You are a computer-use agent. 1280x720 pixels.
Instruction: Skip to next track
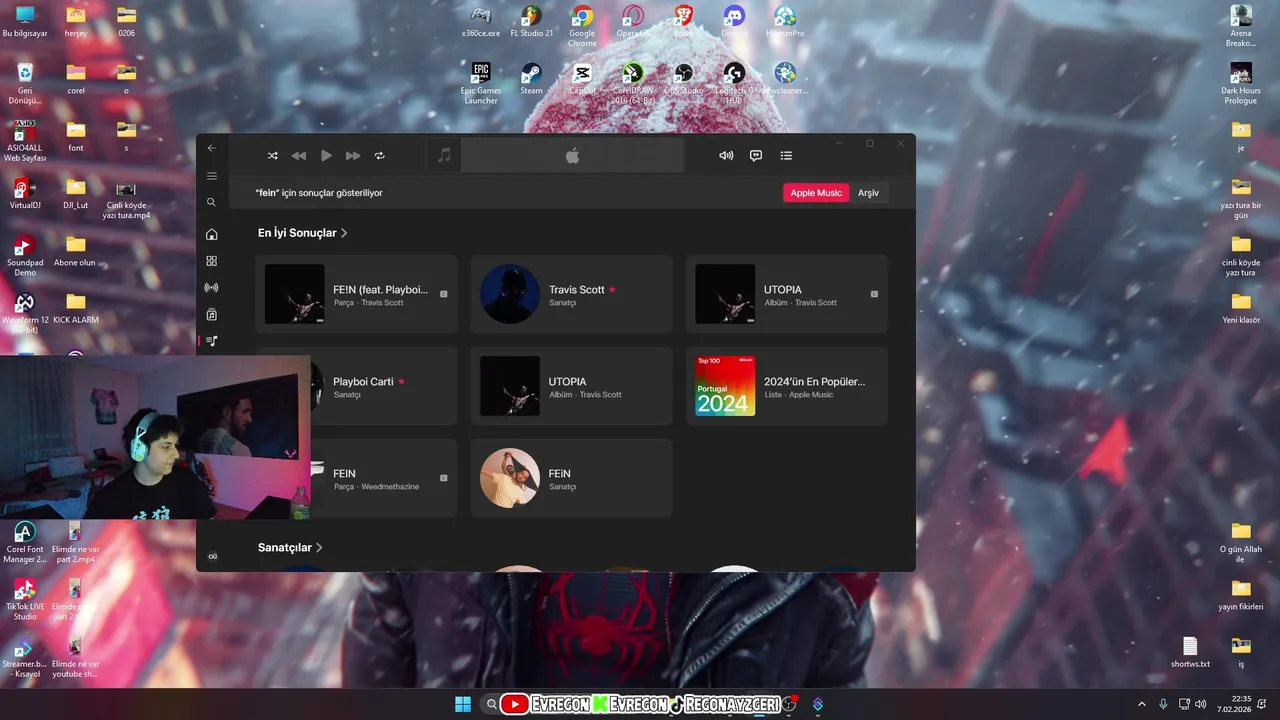click(x=353, y=156)
